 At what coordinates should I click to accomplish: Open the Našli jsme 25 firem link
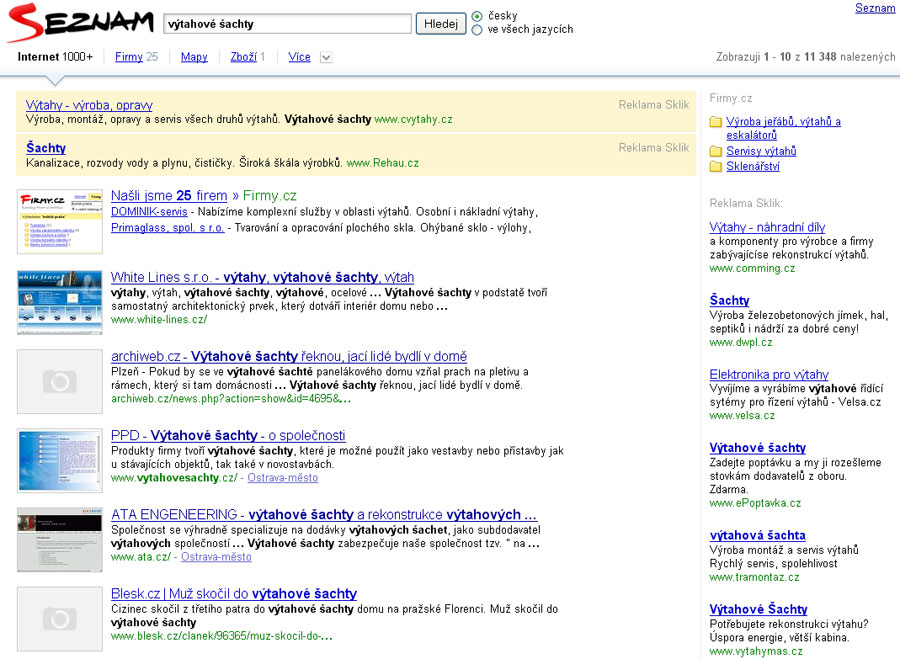[x=169, y=195]
